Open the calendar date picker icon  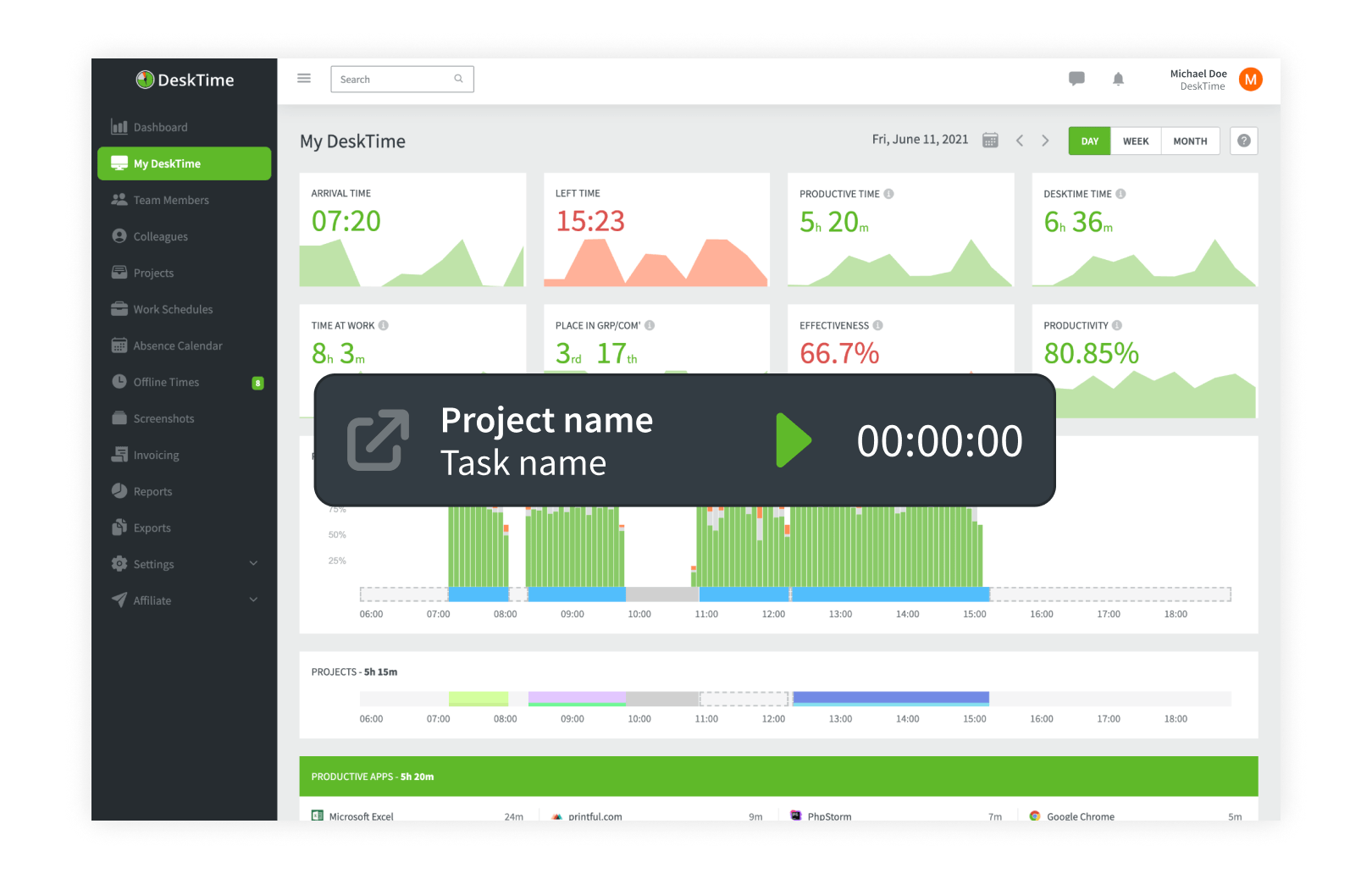990,139
